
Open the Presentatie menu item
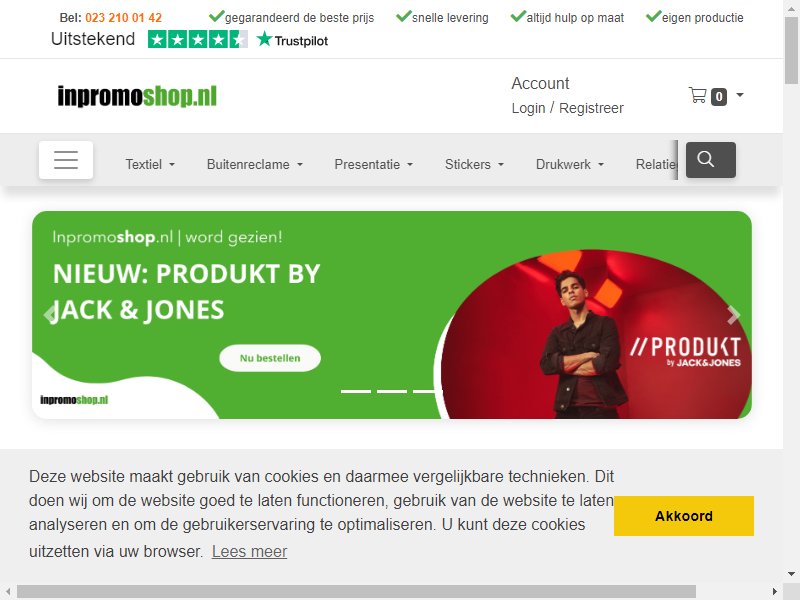click(x=373, y=164)
